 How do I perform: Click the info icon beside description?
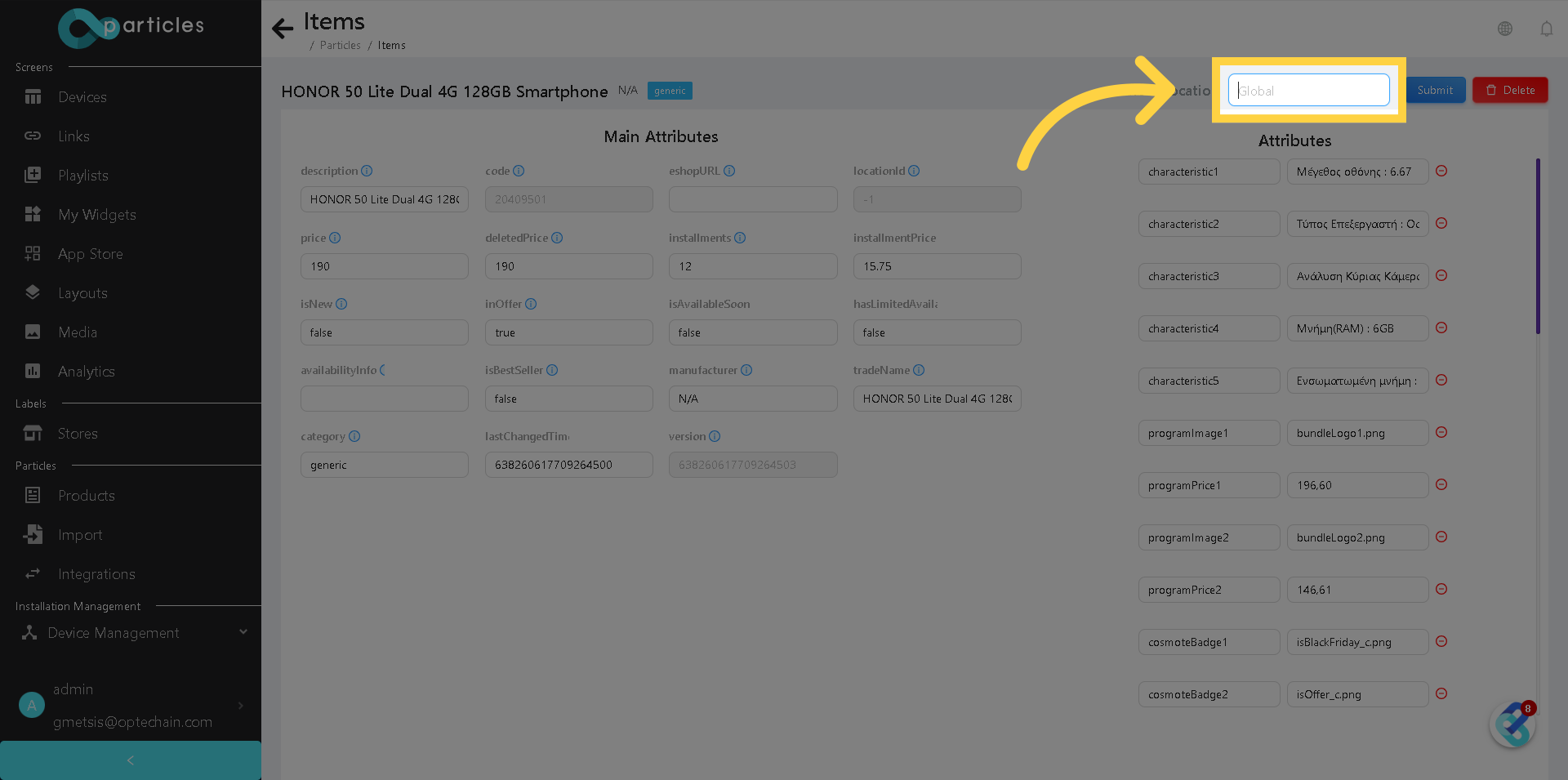[x=367, y=171]
